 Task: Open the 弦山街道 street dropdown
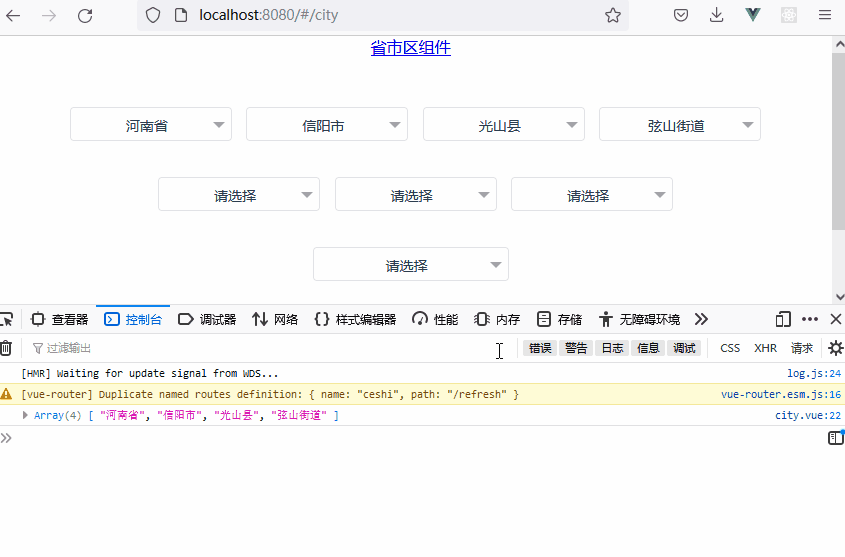pyautogui.click(x=680, y=124)
